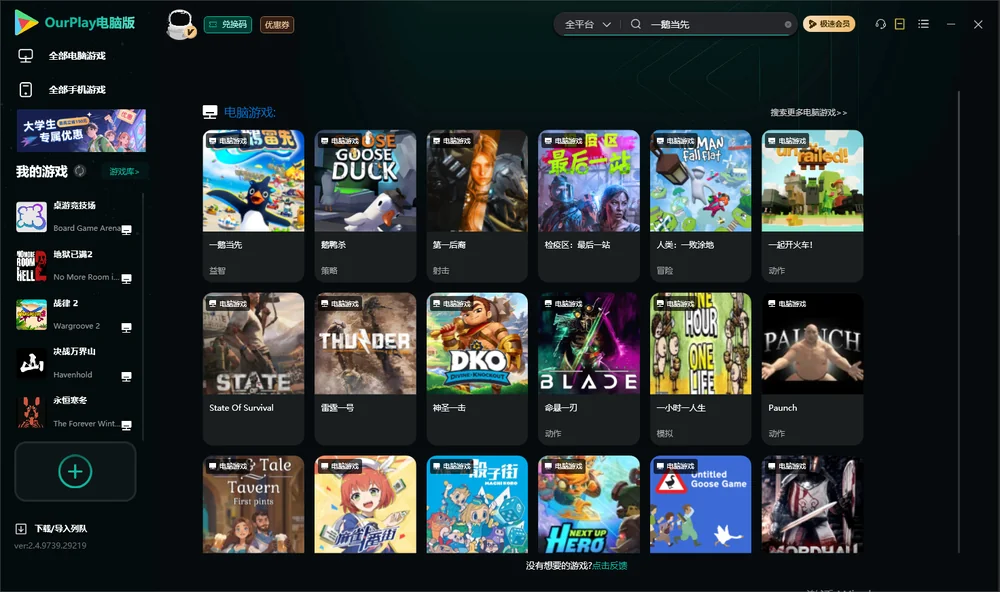Open the 鹅鸭杀 Goose Goose Duck card
This screenshot has height=592, width=1000.
(x=365, y=205)
